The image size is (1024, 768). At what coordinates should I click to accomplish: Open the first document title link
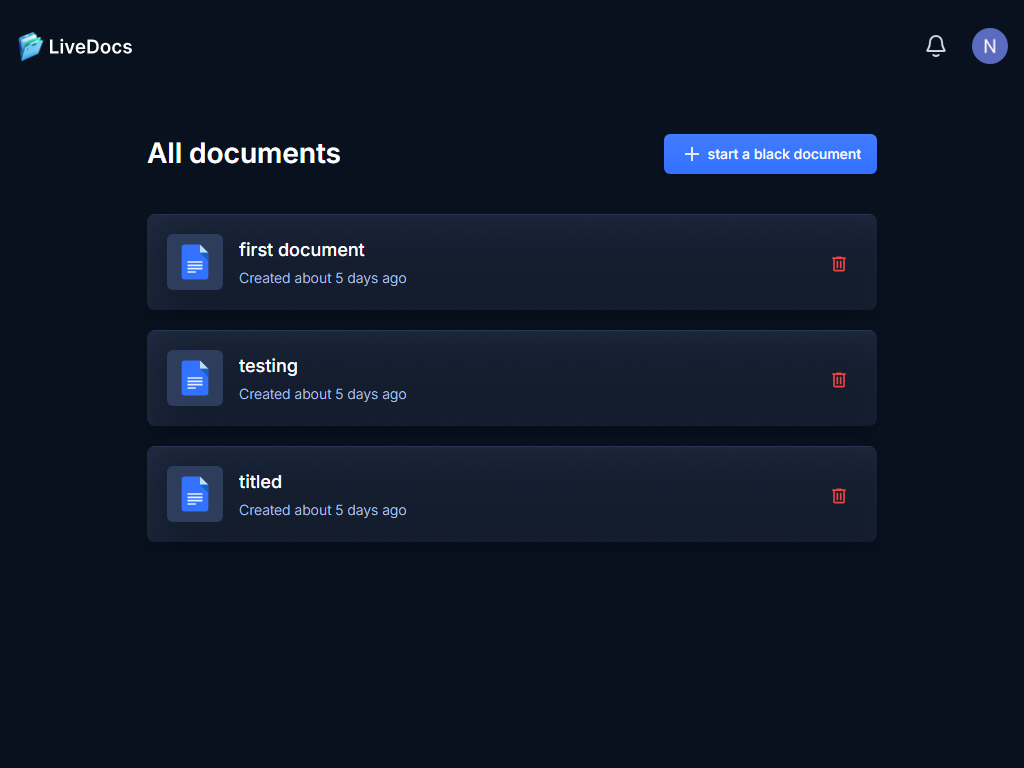(x=301, y=250)
